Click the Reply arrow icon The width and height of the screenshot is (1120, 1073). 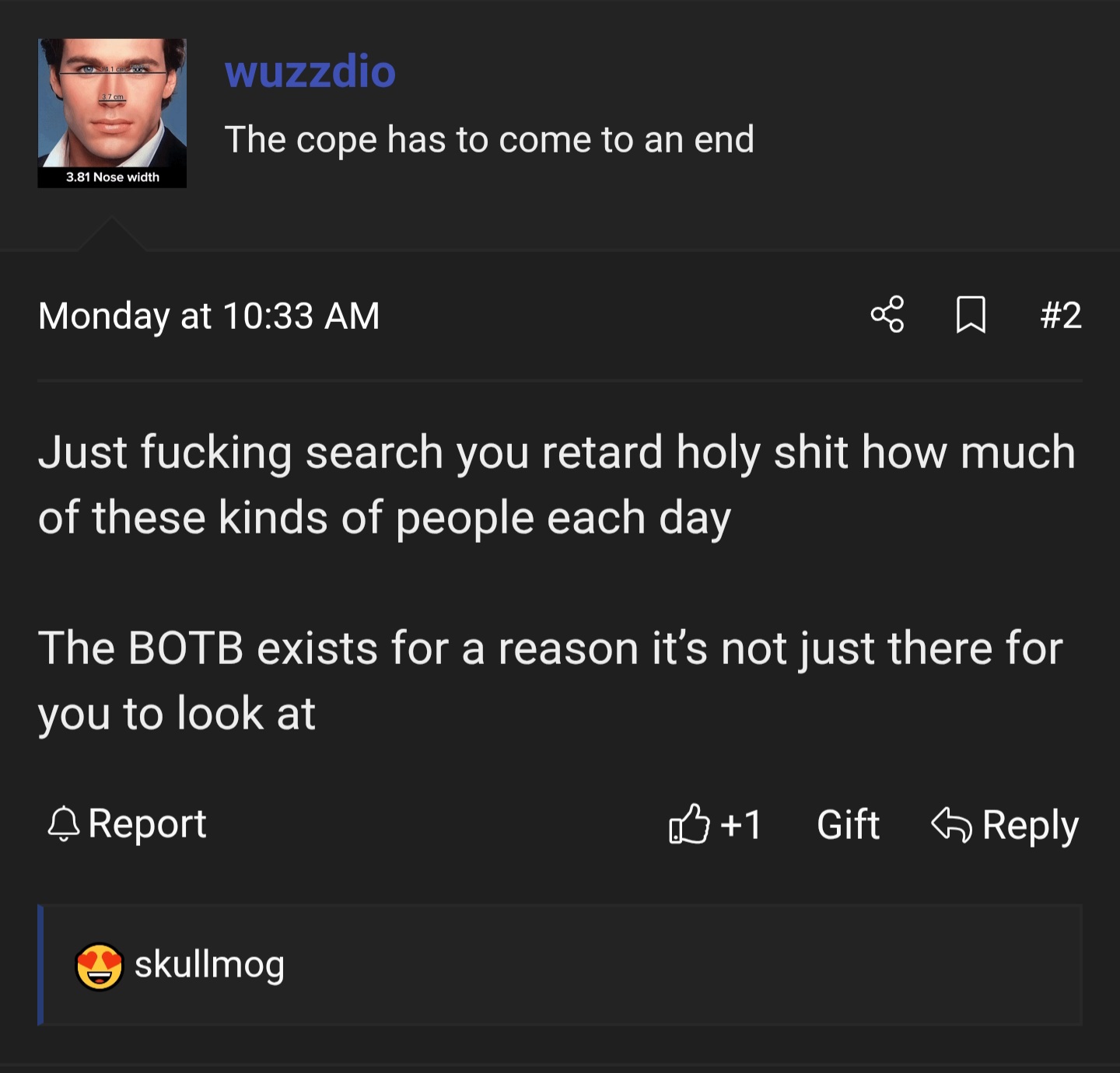[951, 824]
